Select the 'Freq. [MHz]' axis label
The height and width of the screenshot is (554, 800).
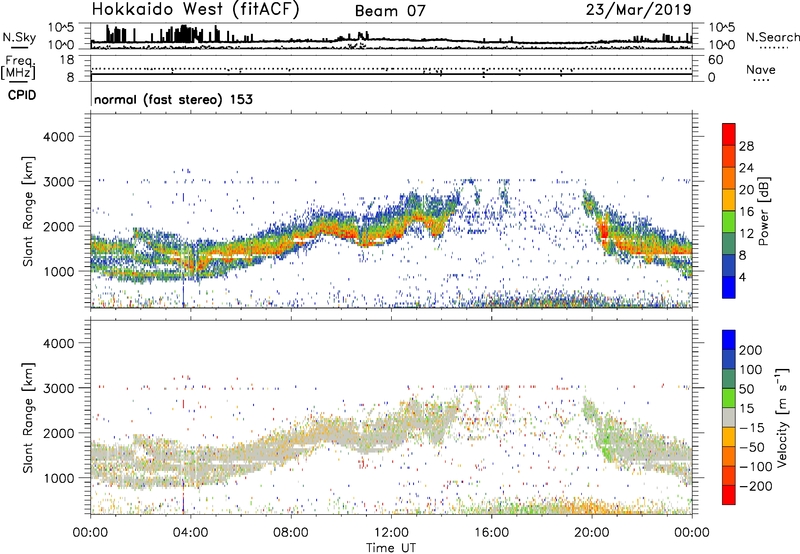(x=19, y=68)
